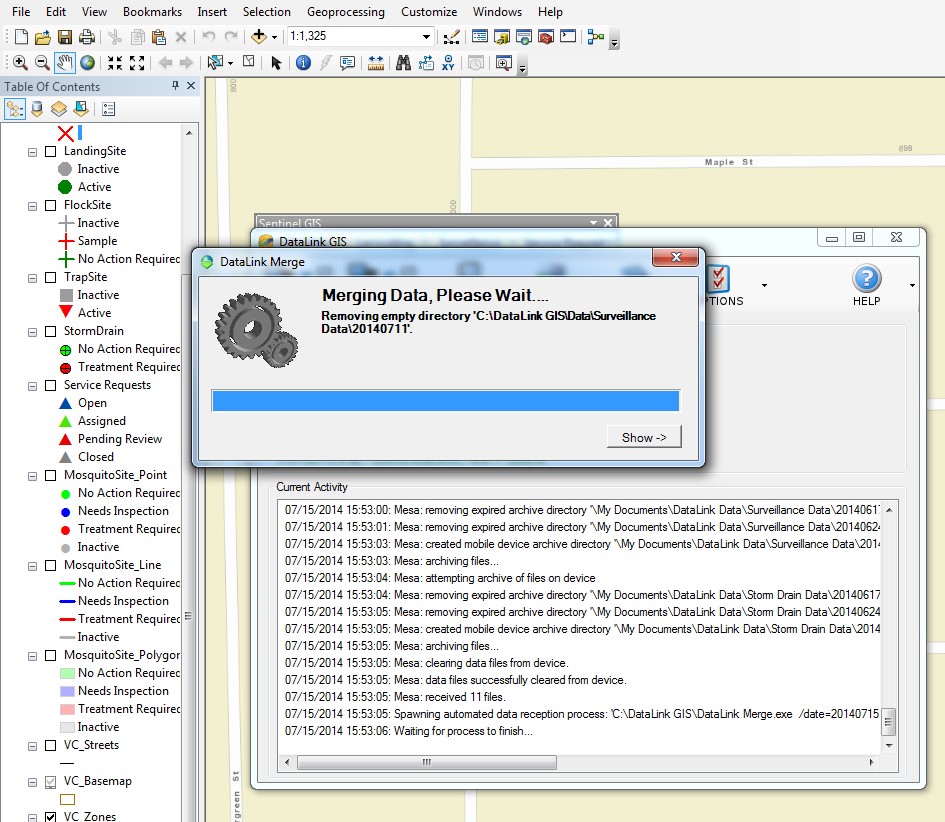Zoom to Full Extent globe
Screen dimensions: 945x822
tap(87, 62)
